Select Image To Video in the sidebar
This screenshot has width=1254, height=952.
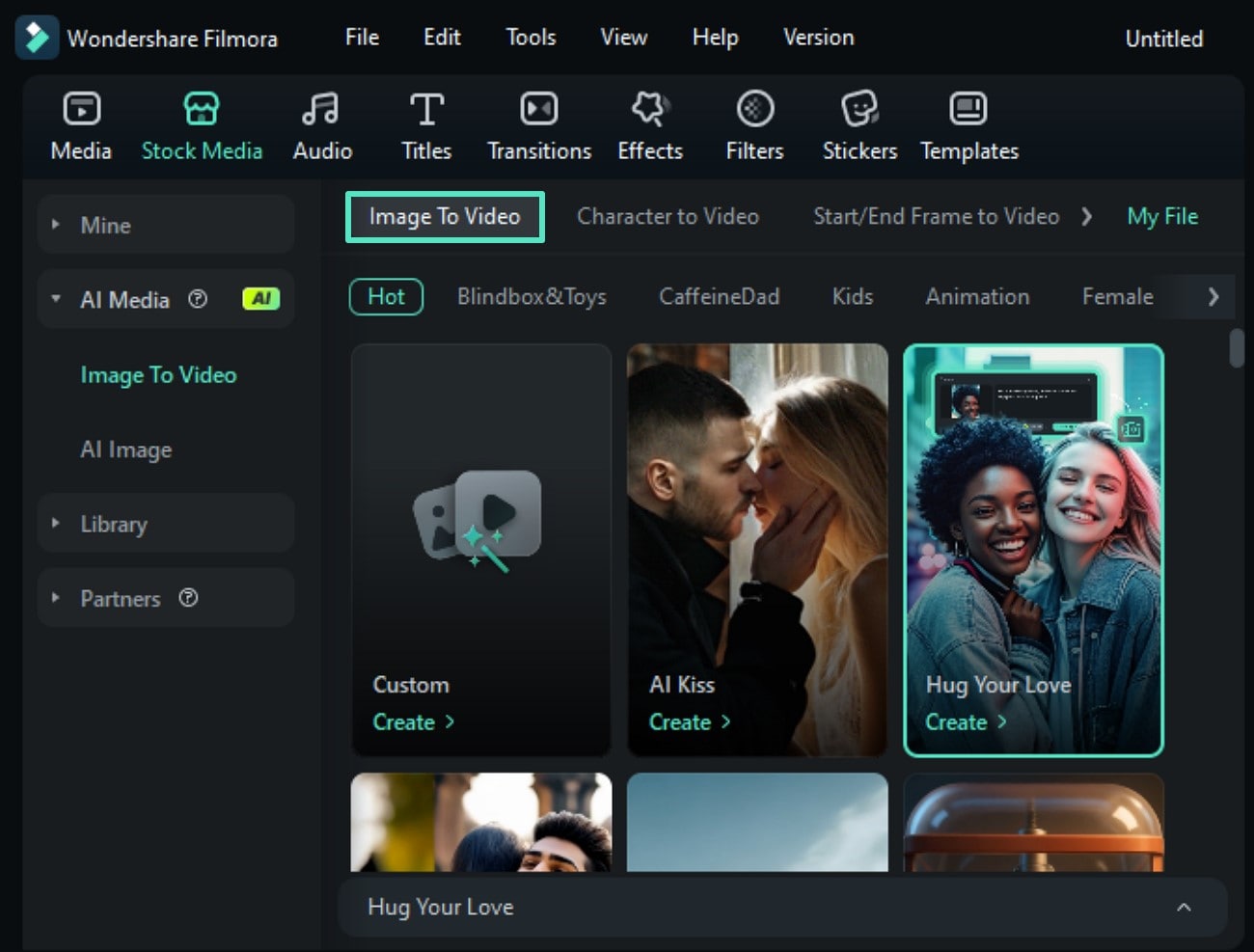(x=158, y=374)
